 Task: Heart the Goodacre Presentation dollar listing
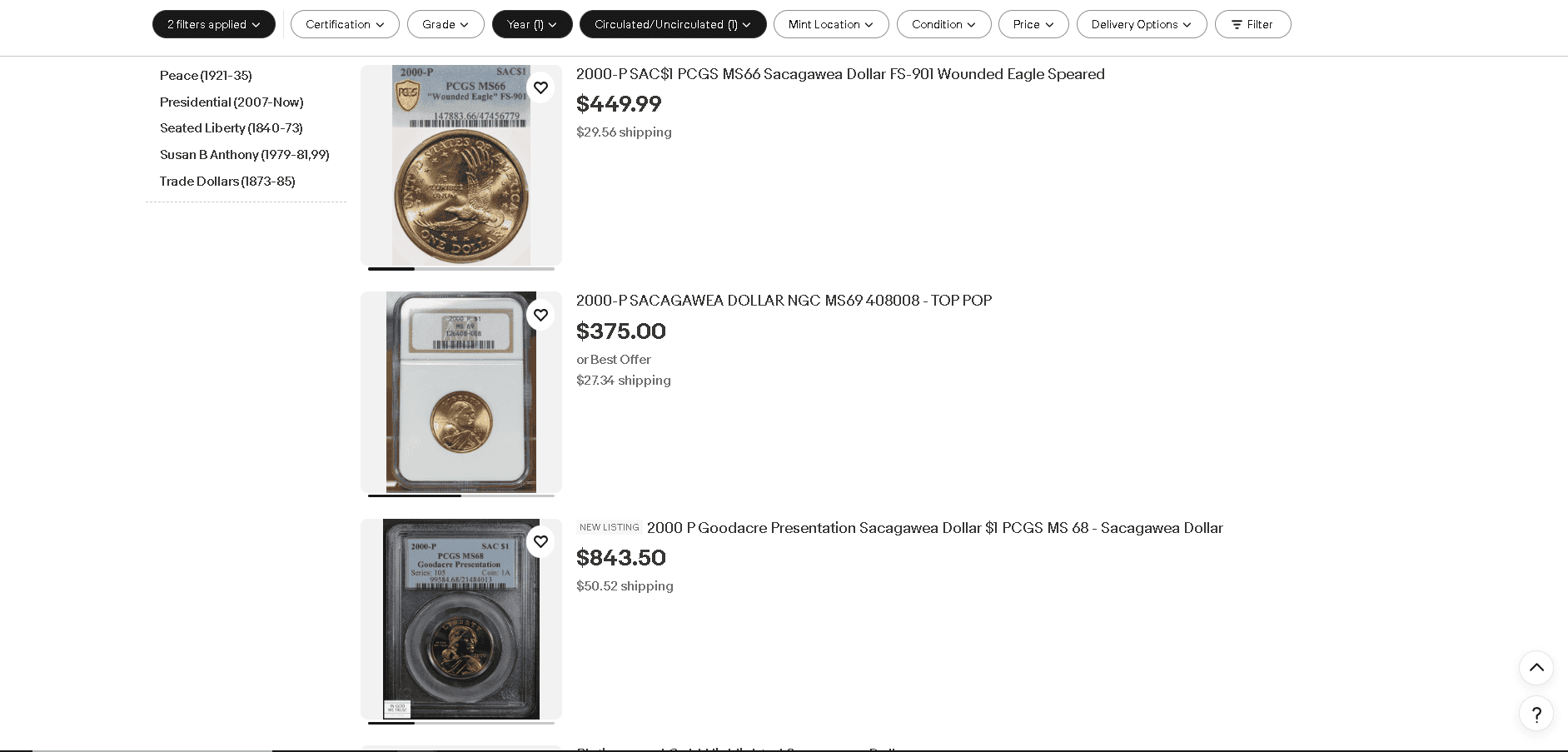point(540,541)
